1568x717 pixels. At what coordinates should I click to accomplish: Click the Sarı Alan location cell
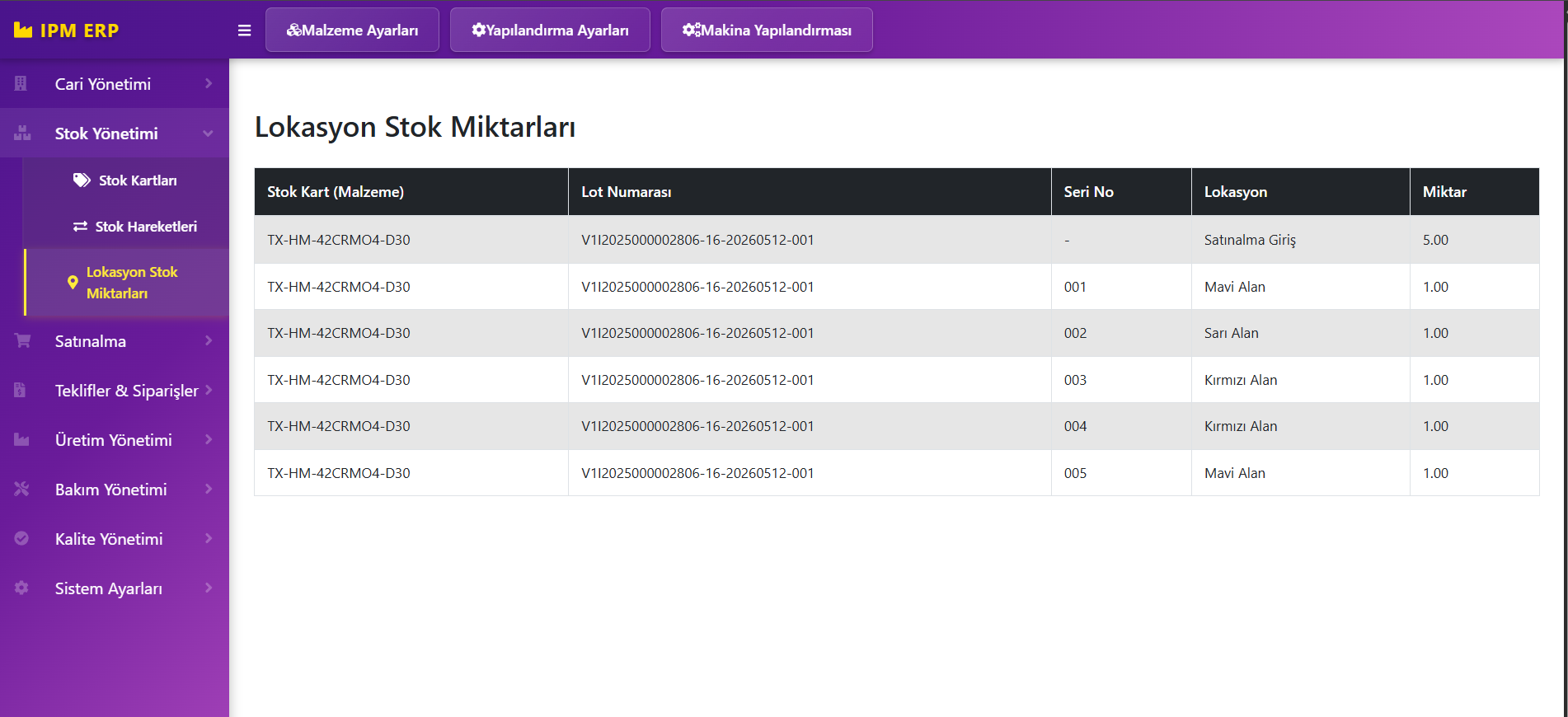coord(1300,333)
